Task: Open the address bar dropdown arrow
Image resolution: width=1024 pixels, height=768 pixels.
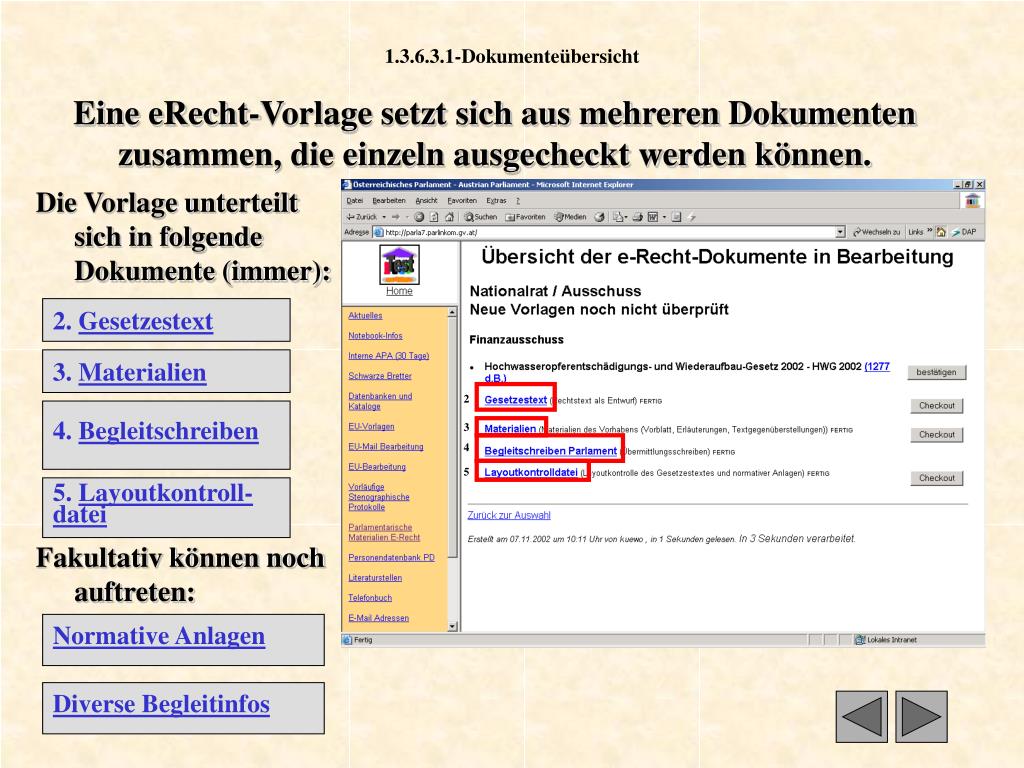Action: tap(840, 232)
